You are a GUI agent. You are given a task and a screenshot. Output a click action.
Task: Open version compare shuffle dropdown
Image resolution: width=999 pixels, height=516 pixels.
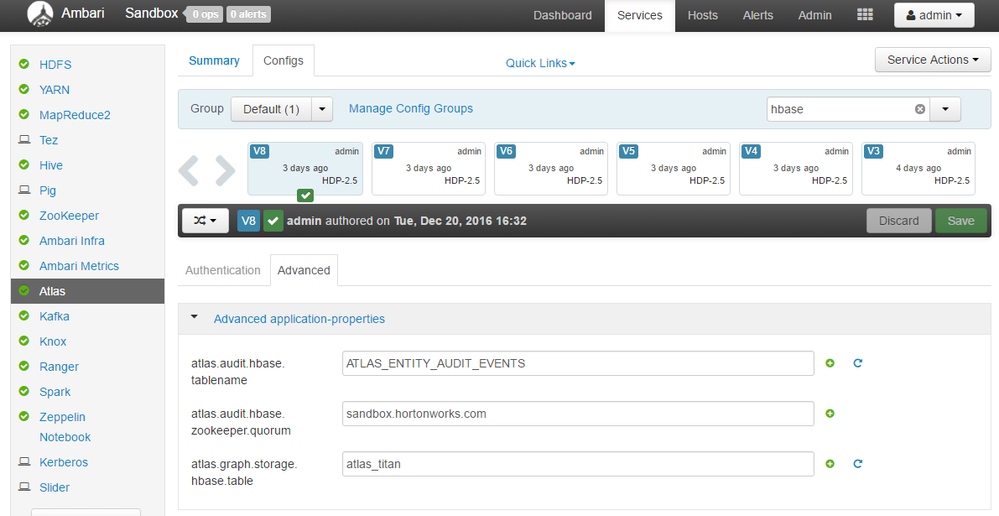(x=205, y=221)
